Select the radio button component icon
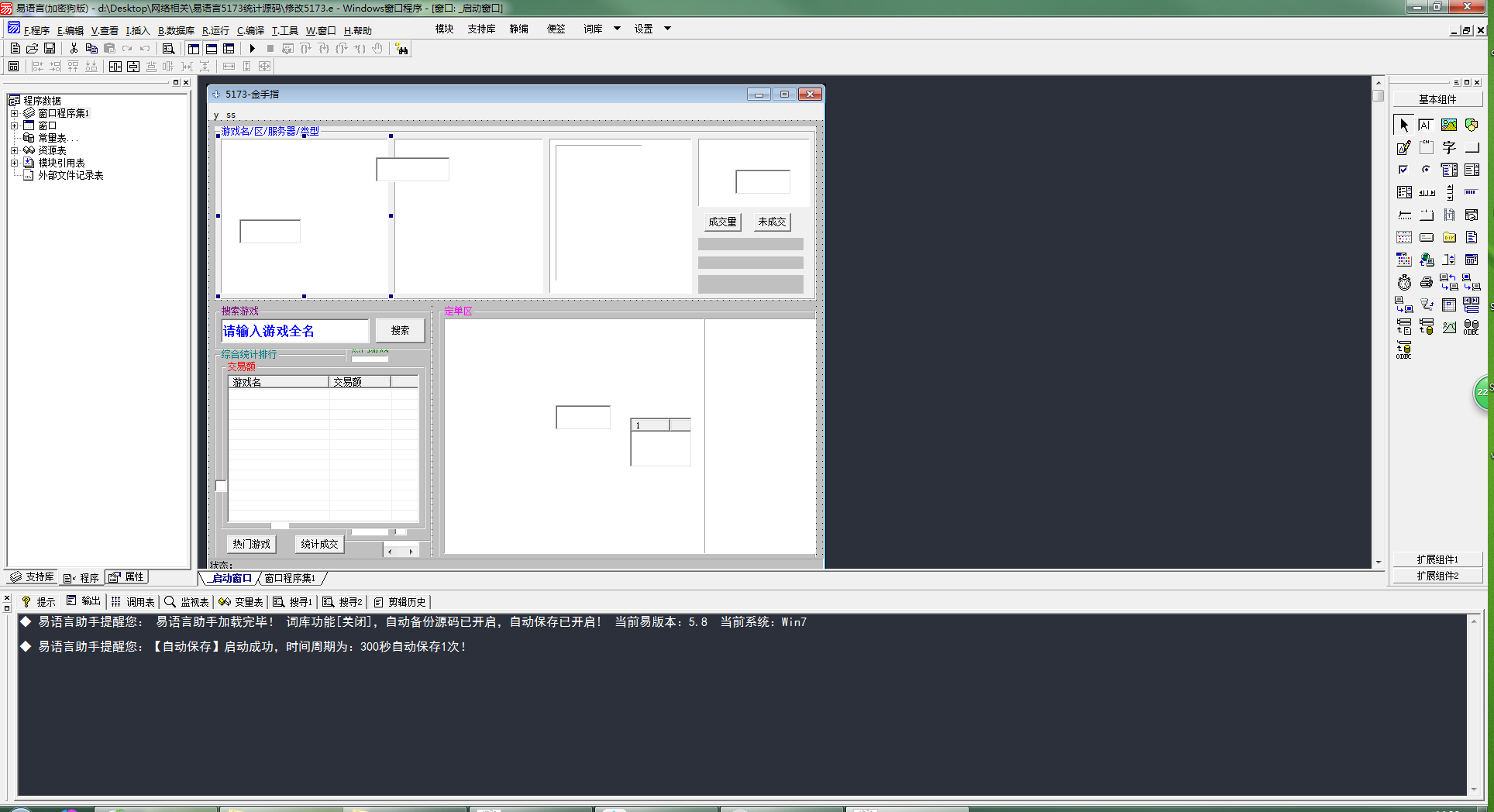1494x812 pixels. click(1427, 170)
